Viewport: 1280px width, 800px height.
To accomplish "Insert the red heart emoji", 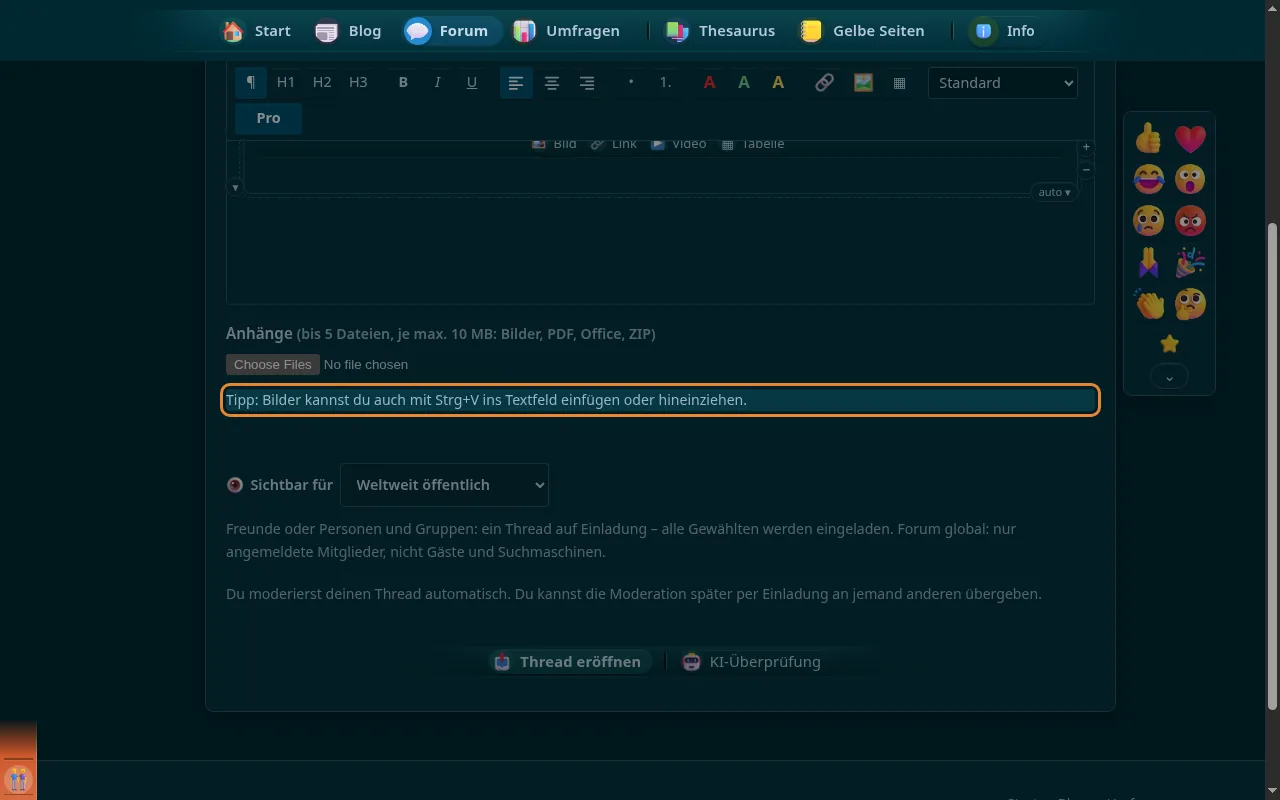I will tap(1190, 138).
